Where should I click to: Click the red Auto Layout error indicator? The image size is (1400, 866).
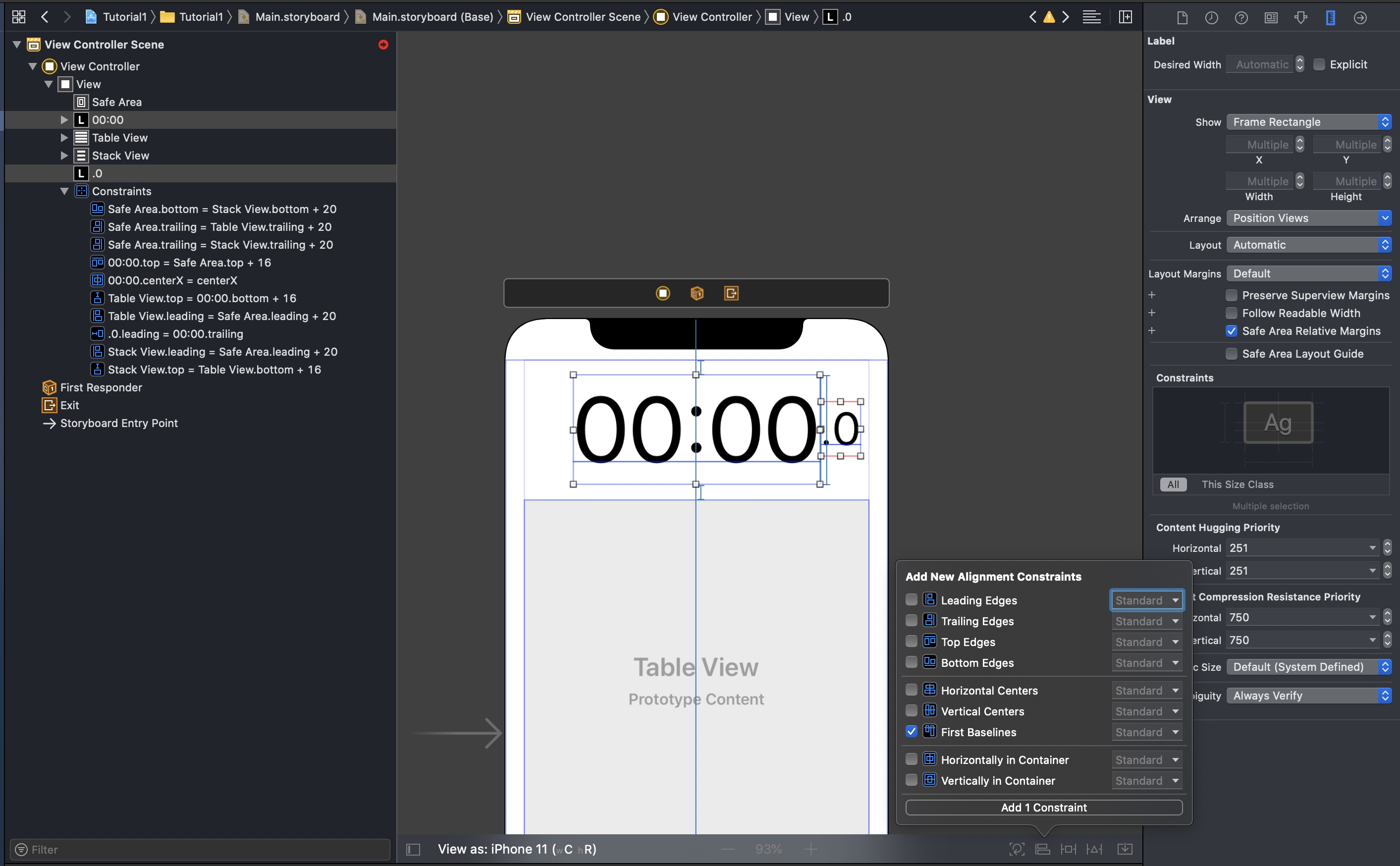383,45
